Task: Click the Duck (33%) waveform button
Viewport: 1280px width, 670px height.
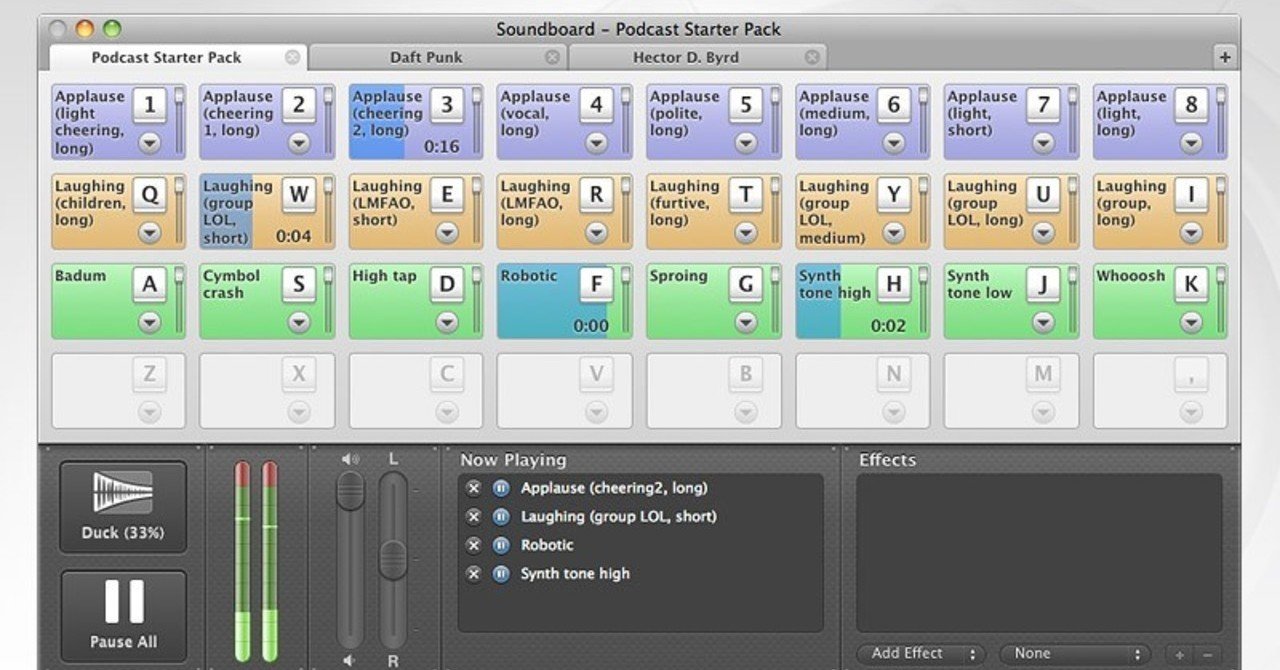Action: 123,506
